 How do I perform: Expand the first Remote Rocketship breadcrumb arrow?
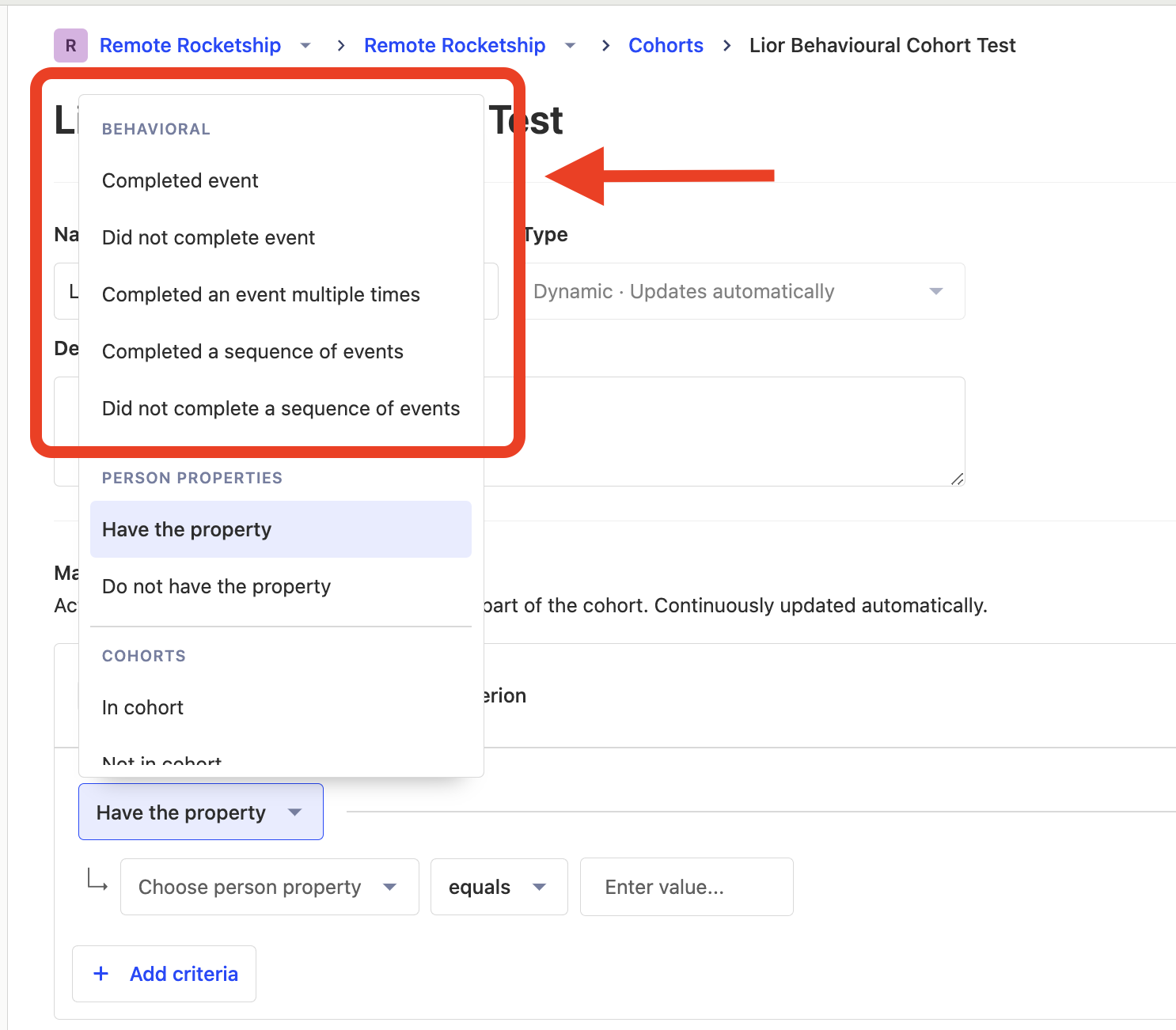305,46
